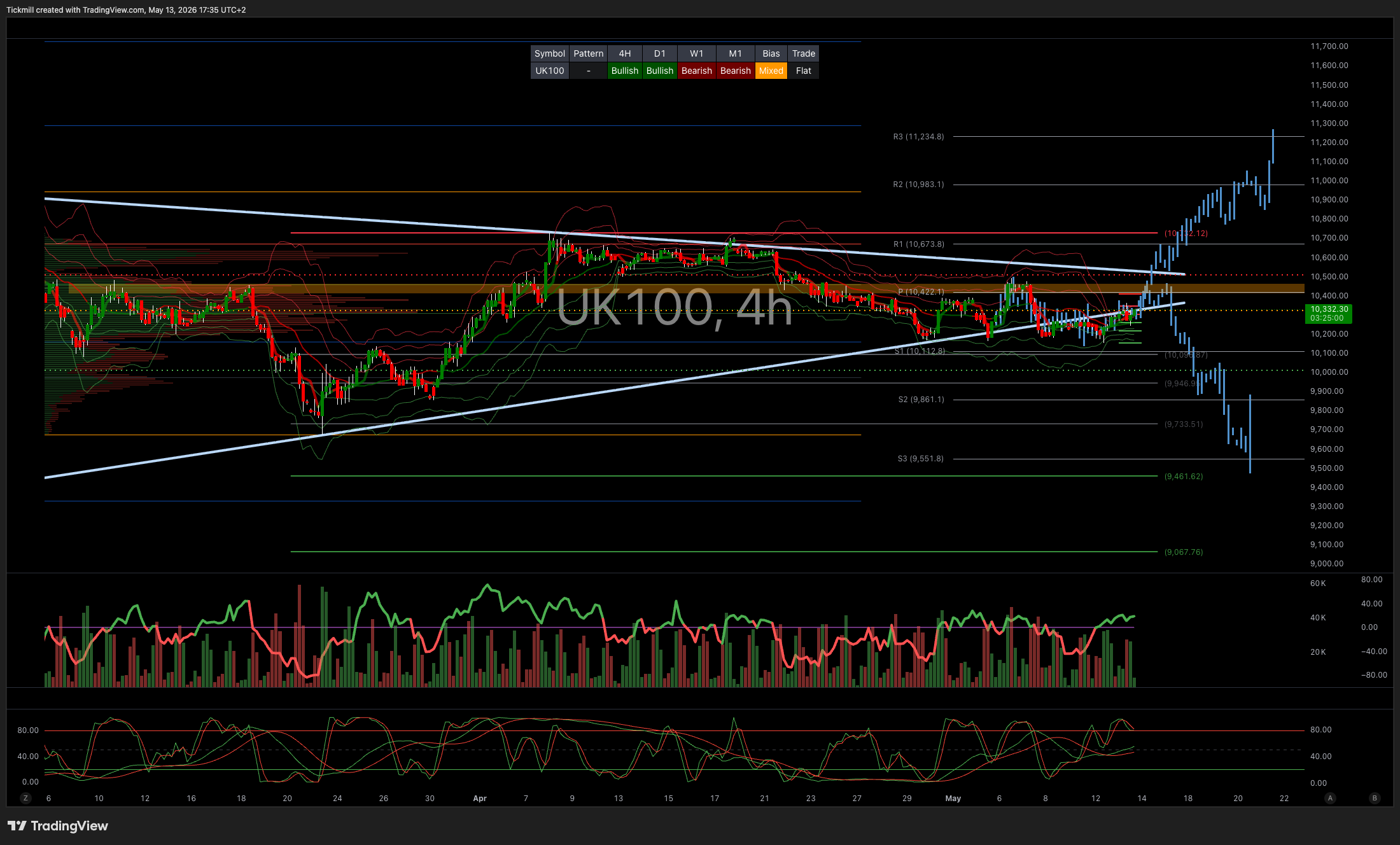Click 11,000.00 on the price axis
This screenshot has height=845, width=1400.
coord(1329,181)
